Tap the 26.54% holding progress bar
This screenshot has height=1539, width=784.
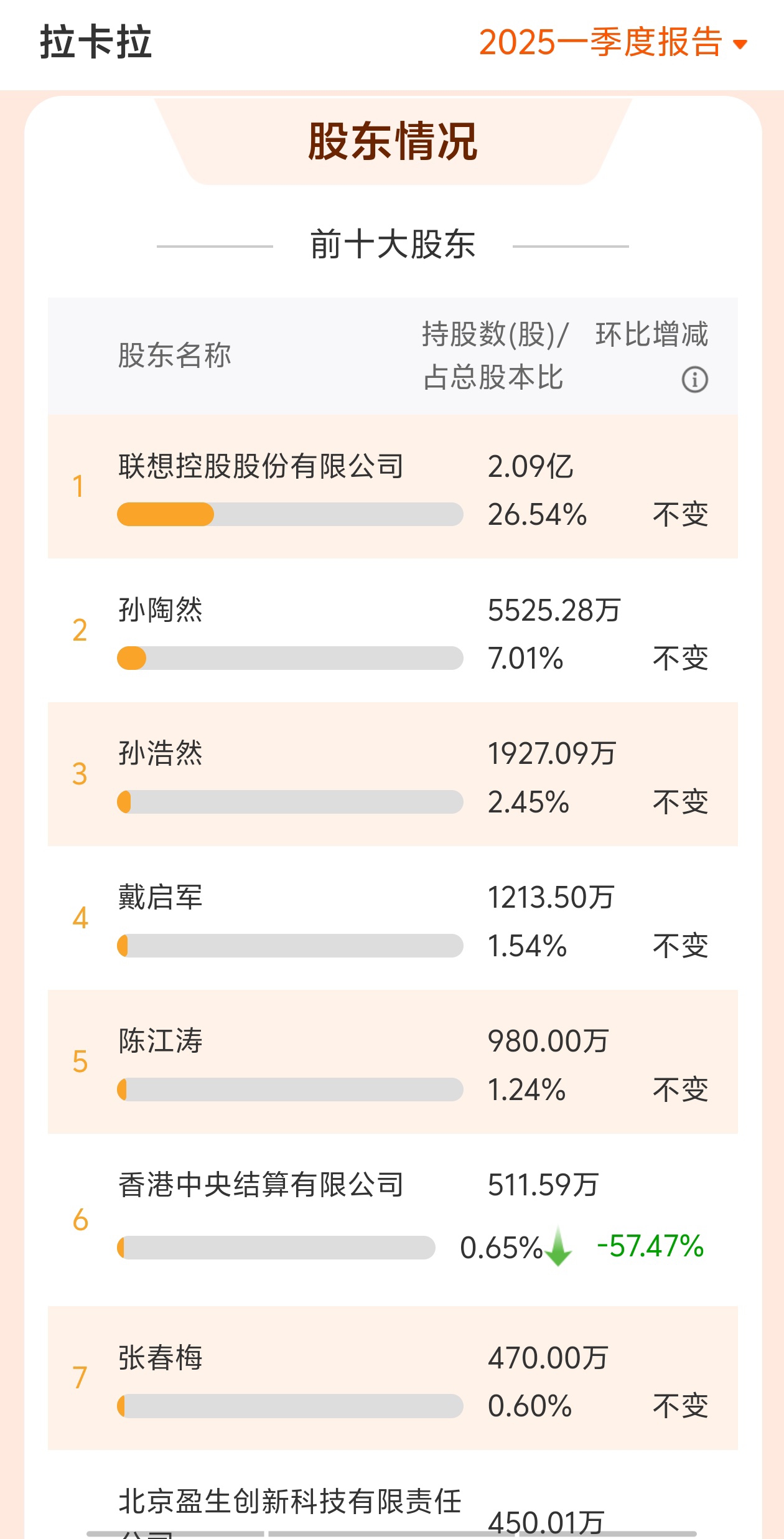(x=290, y=514)
